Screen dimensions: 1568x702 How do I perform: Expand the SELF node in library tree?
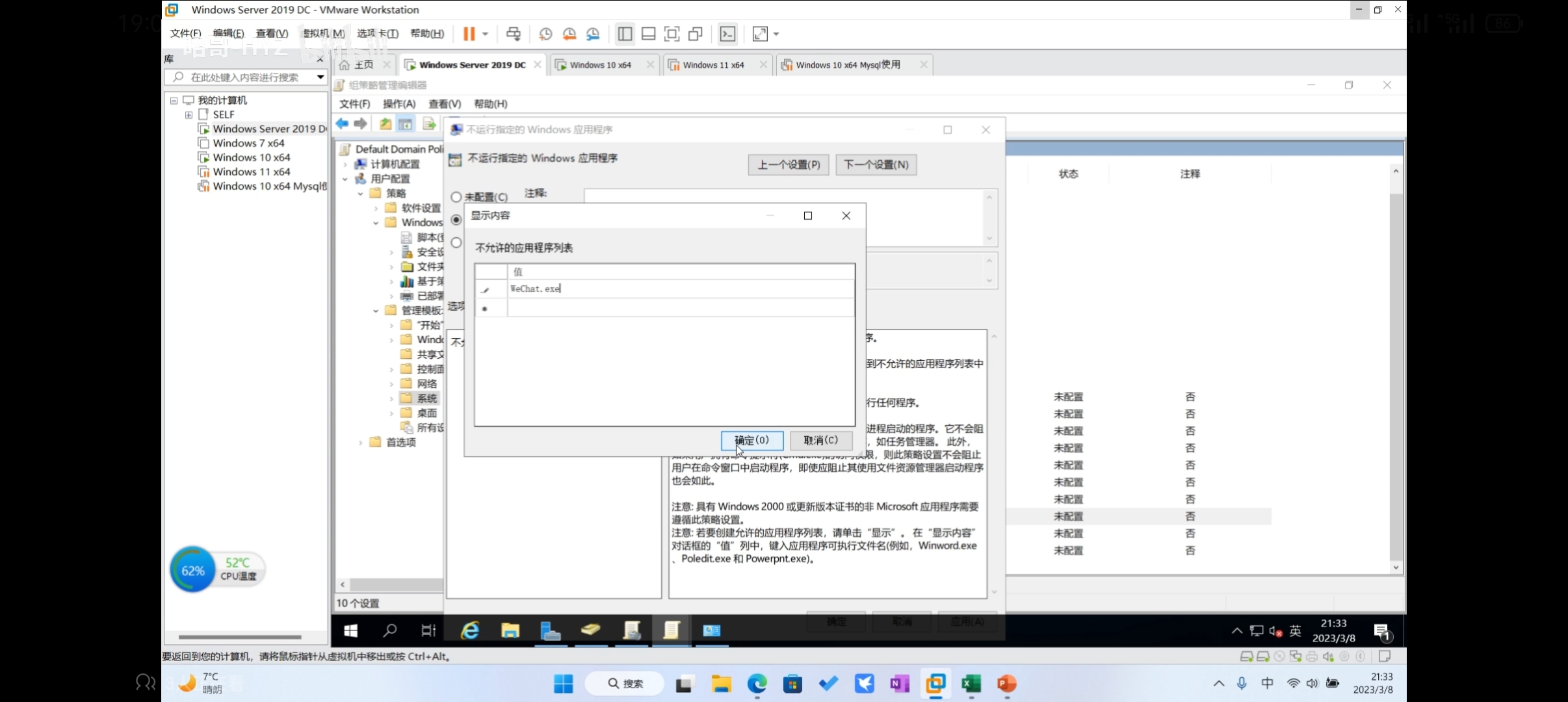(189, 114)
